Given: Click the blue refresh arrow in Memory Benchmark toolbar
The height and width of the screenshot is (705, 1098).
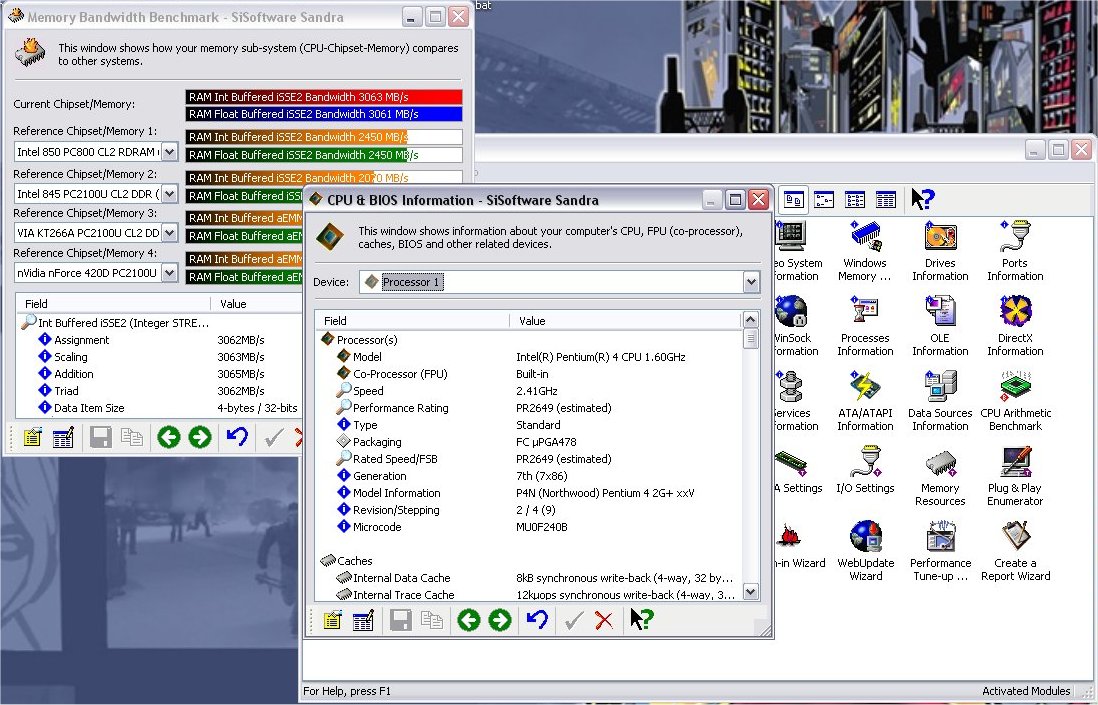Looking at the screenshot, I should point(237,437).
